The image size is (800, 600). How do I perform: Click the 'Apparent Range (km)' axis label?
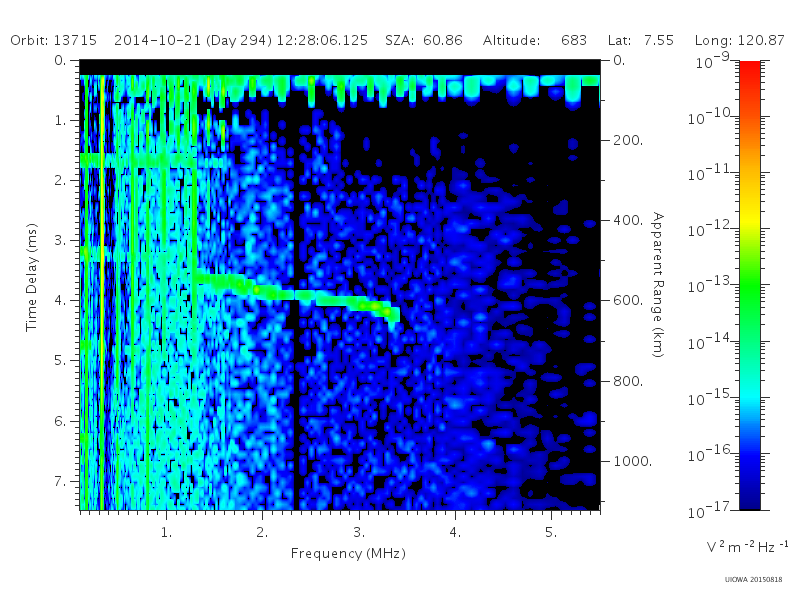658,285
